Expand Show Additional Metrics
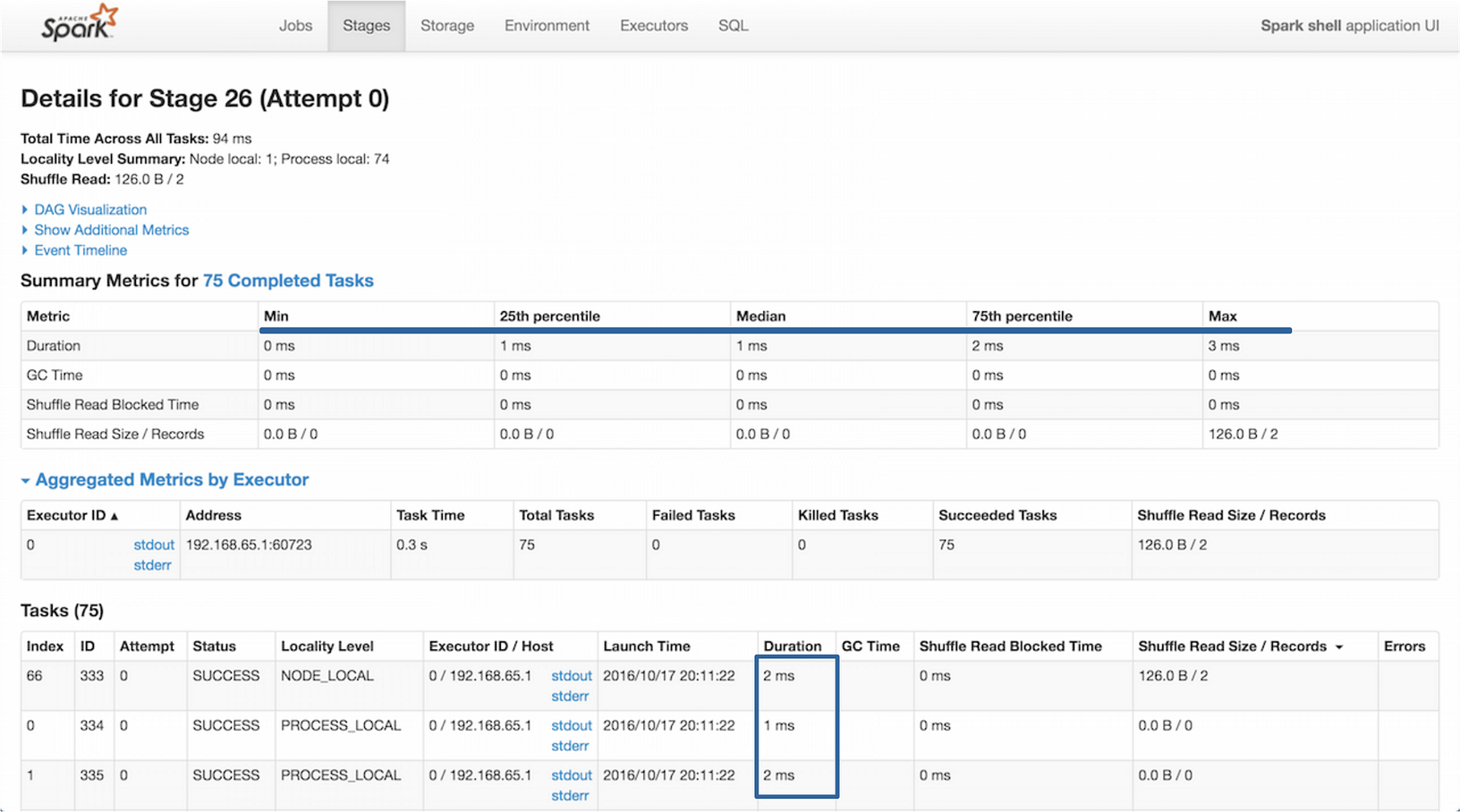Viewport: 1460px width, 812px height. pos(111,230)
